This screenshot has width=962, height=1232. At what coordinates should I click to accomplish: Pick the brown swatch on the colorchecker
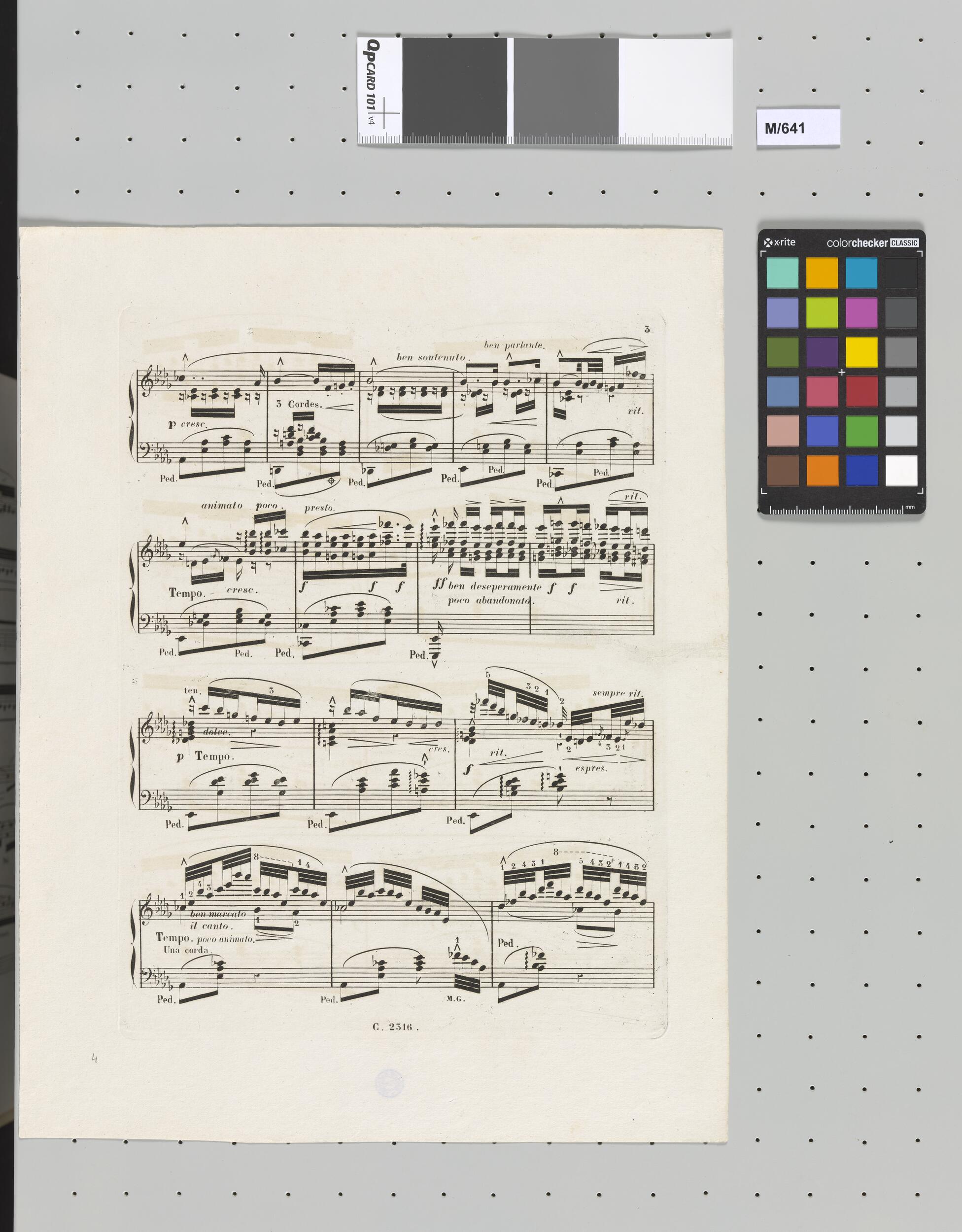tap(782, 470)
